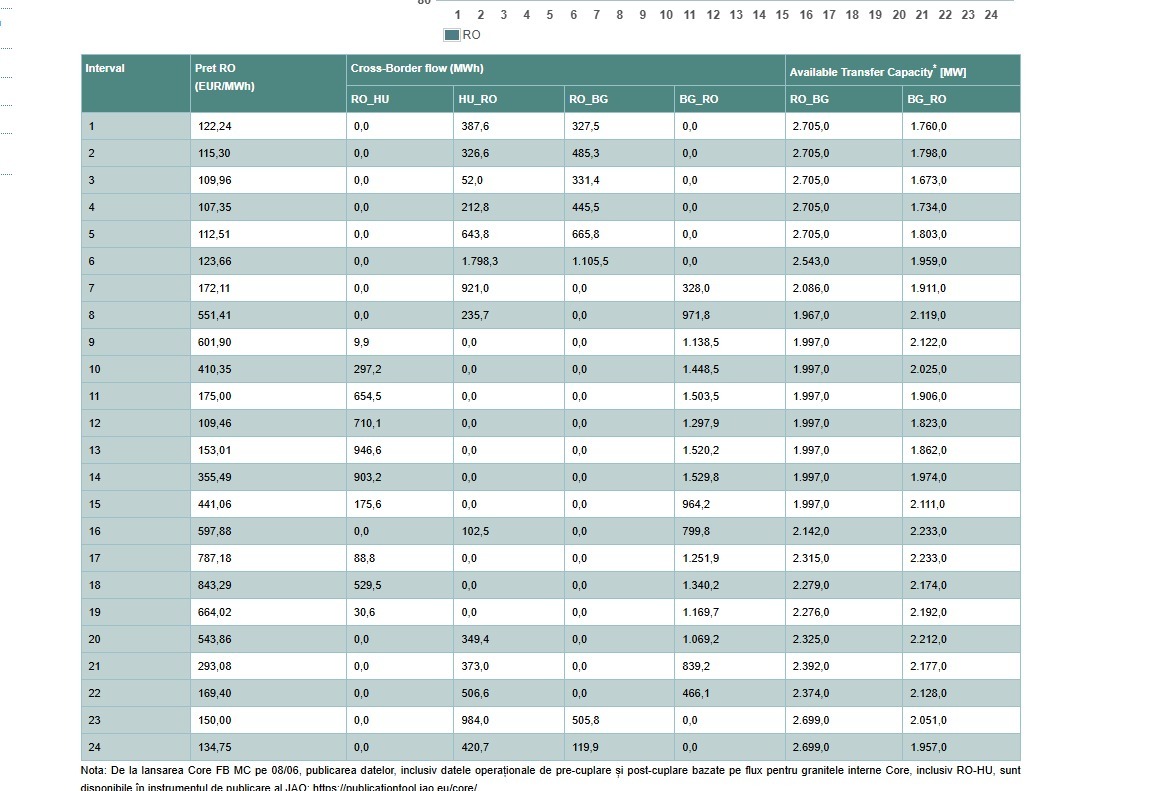Select the 328,0 BG_RO flow value
Image resolution: width=1152 pixels, height=791 pixels.
696,288
